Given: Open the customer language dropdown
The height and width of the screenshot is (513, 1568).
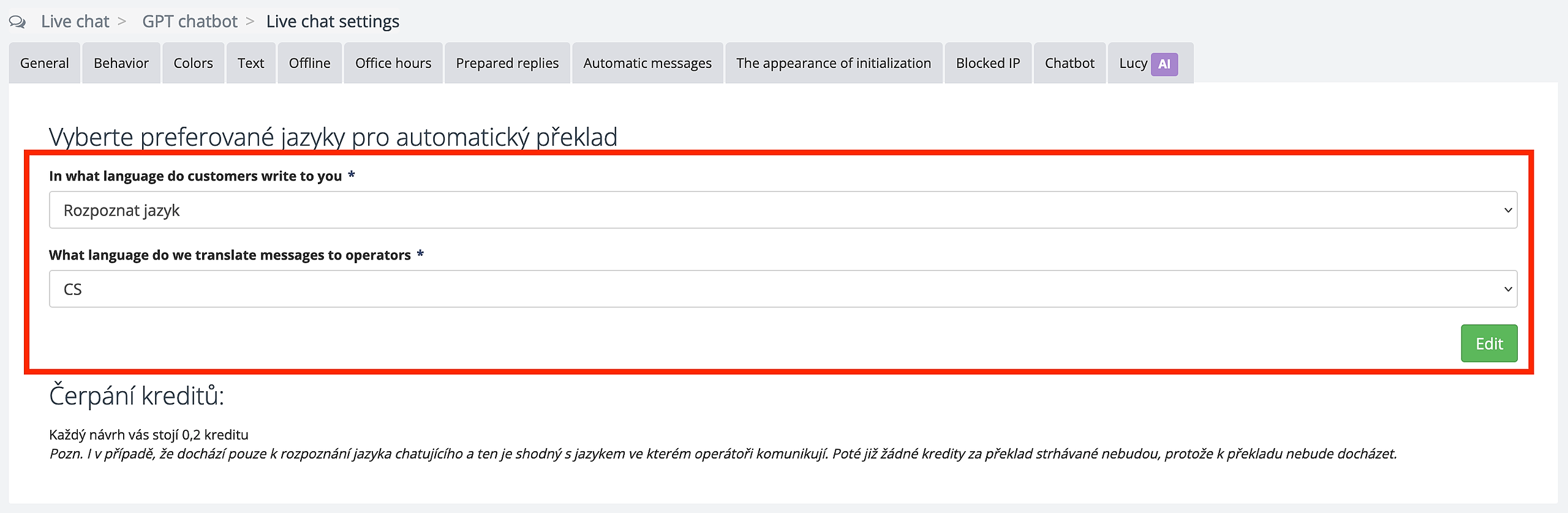Looking at the screenshot, I should tap(783, 210).
